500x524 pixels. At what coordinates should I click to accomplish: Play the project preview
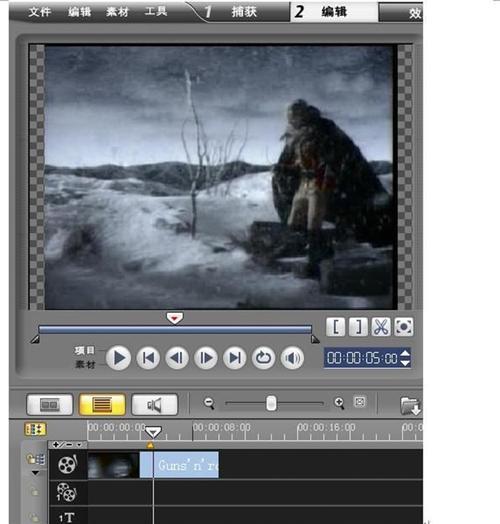click(x=118, y=358)
